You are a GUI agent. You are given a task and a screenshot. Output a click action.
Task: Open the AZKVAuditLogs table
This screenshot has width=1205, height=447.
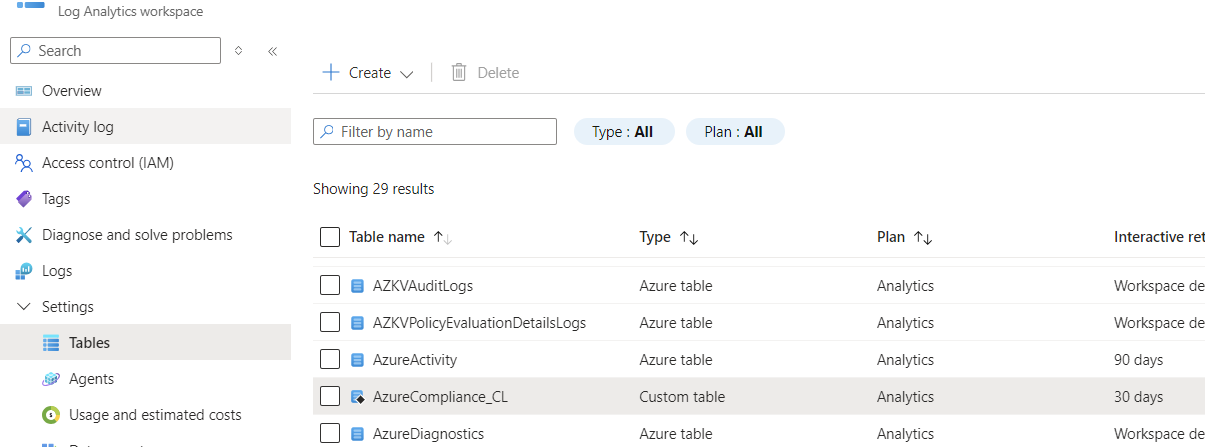pos(423,286)
